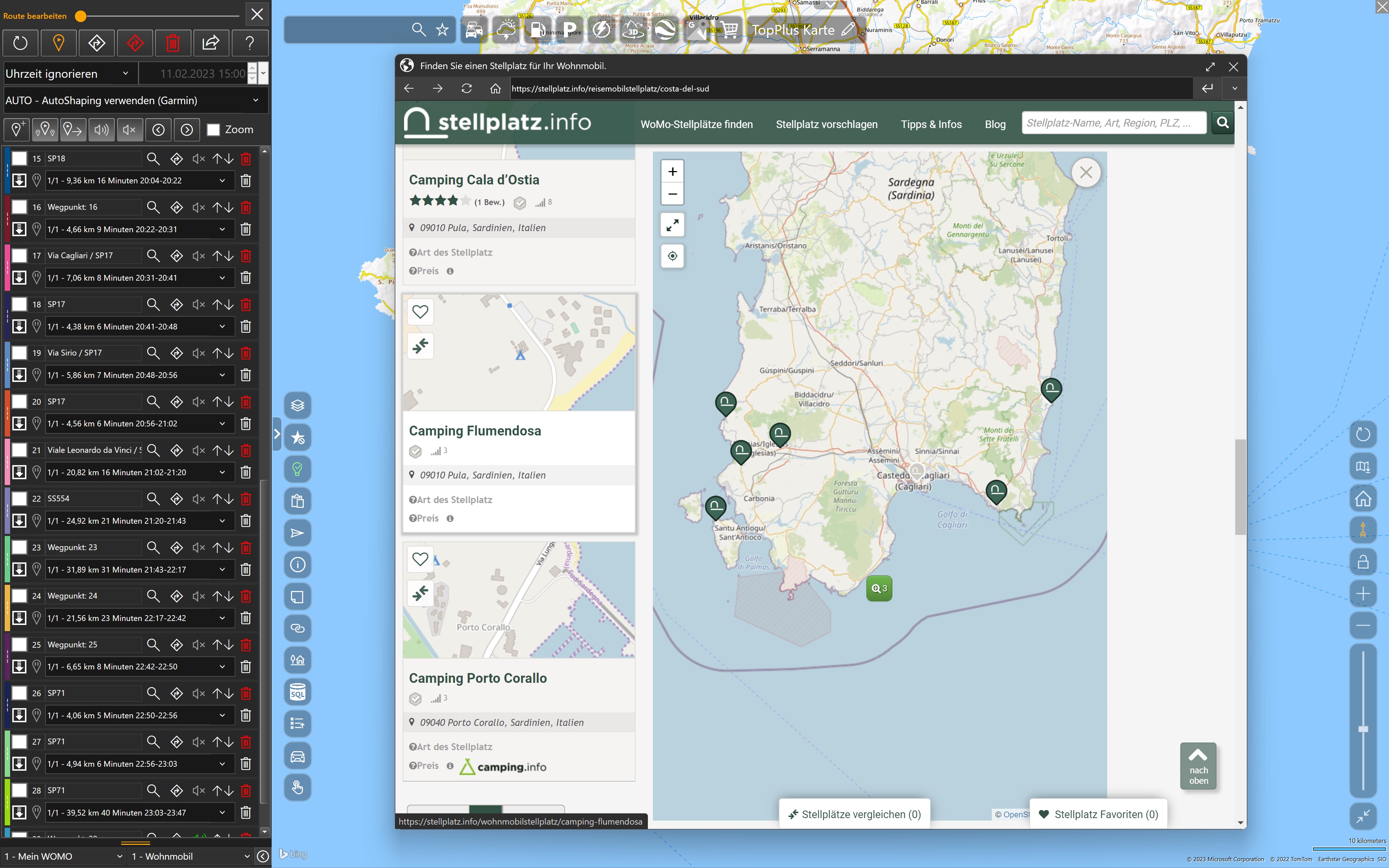
Task: Enable the Zoom checkbox
Action: pyautogui.click(x=213, y=130)
